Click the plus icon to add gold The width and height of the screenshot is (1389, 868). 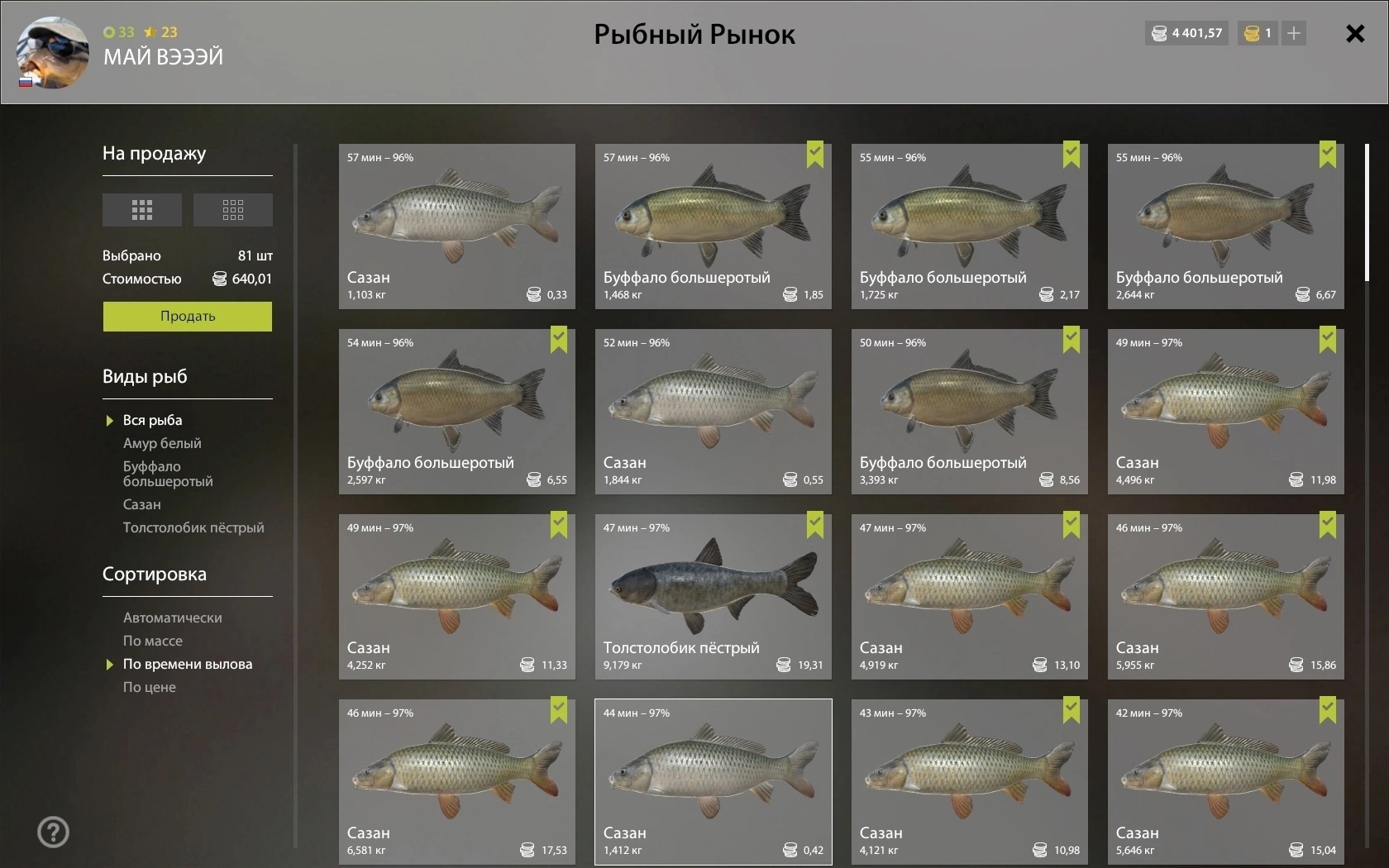[1294, 33]
